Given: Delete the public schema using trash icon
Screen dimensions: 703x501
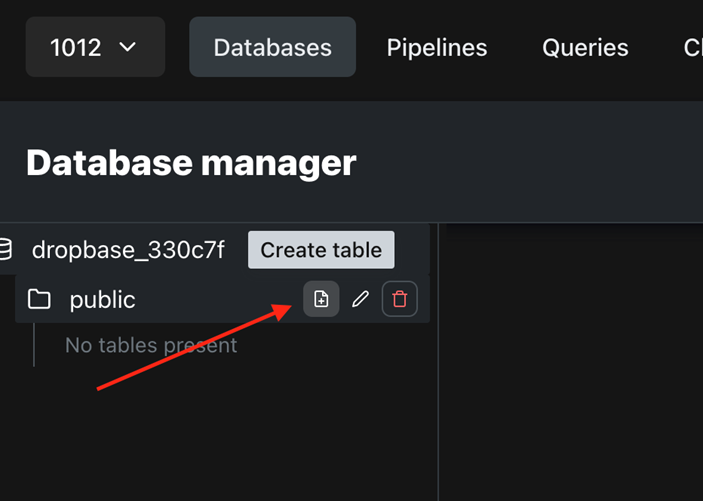Looking at the screenshot, I should pyautogui.click(x=400, y=299).
